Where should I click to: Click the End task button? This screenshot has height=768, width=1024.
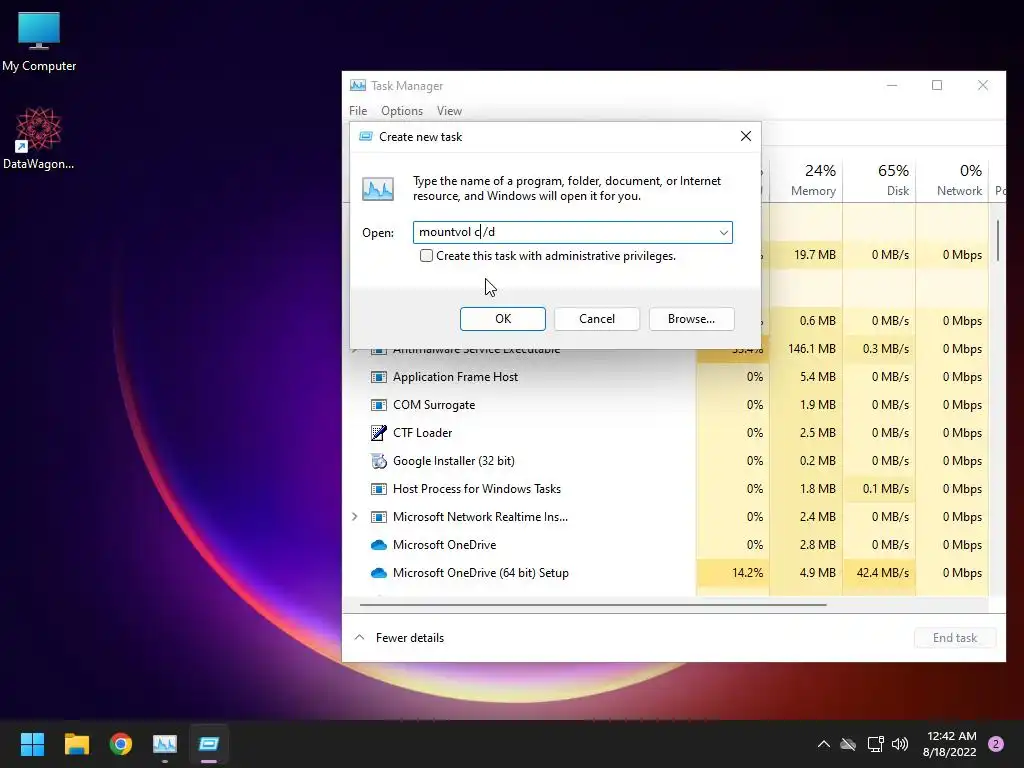(955, 638)
